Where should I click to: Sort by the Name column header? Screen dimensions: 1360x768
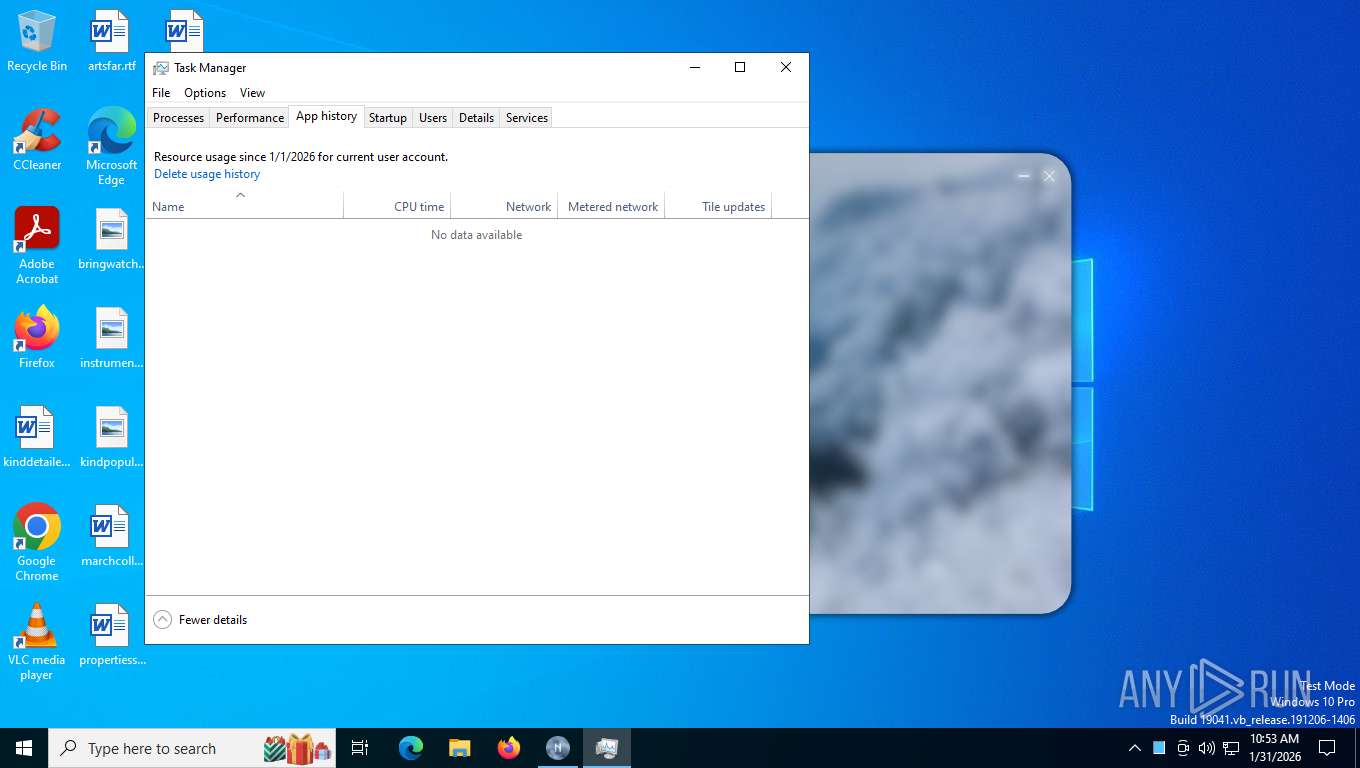pyautogui.click(x=244, y=206)
